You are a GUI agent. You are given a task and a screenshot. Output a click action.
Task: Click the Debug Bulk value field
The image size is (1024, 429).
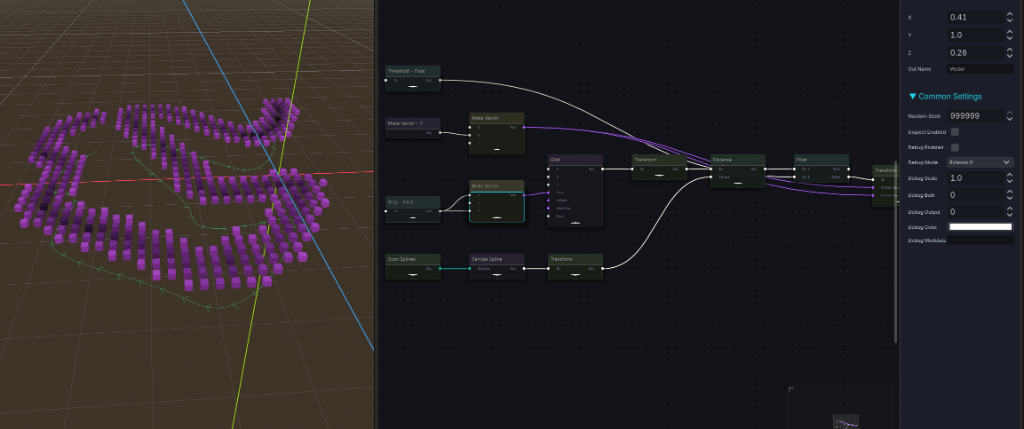pos(976,195)
